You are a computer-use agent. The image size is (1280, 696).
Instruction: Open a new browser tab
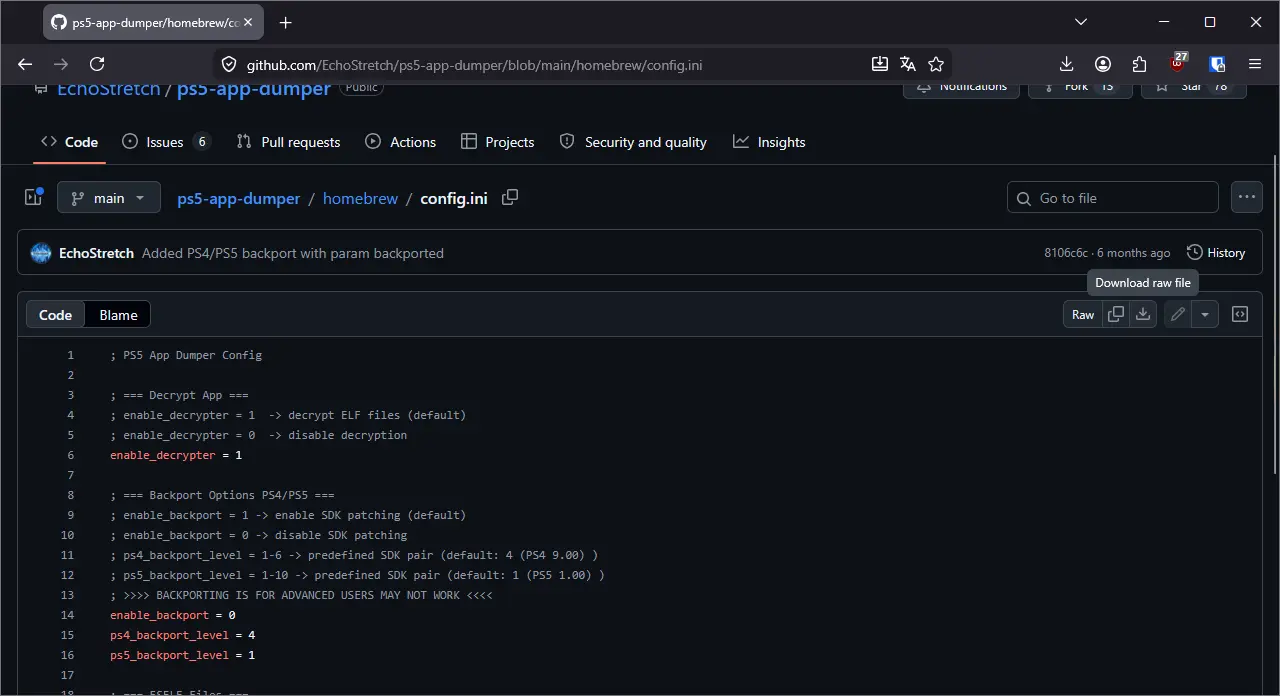click(286, 22)
